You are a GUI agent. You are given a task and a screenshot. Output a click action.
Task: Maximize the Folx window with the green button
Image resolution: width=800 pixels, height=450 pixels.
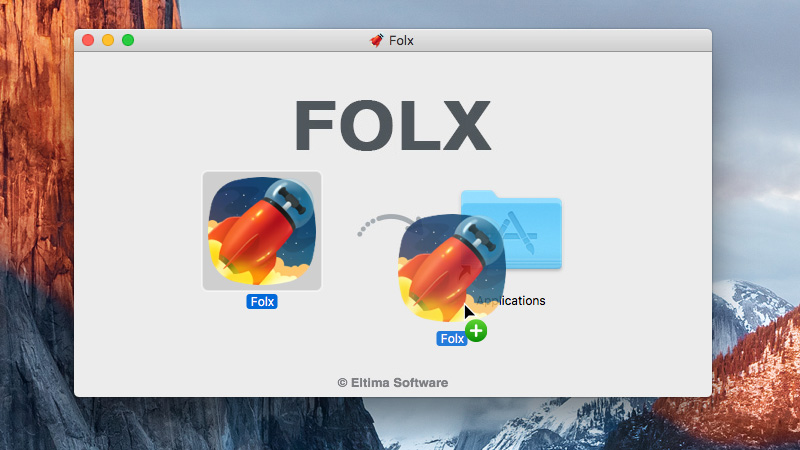(128, 40)
